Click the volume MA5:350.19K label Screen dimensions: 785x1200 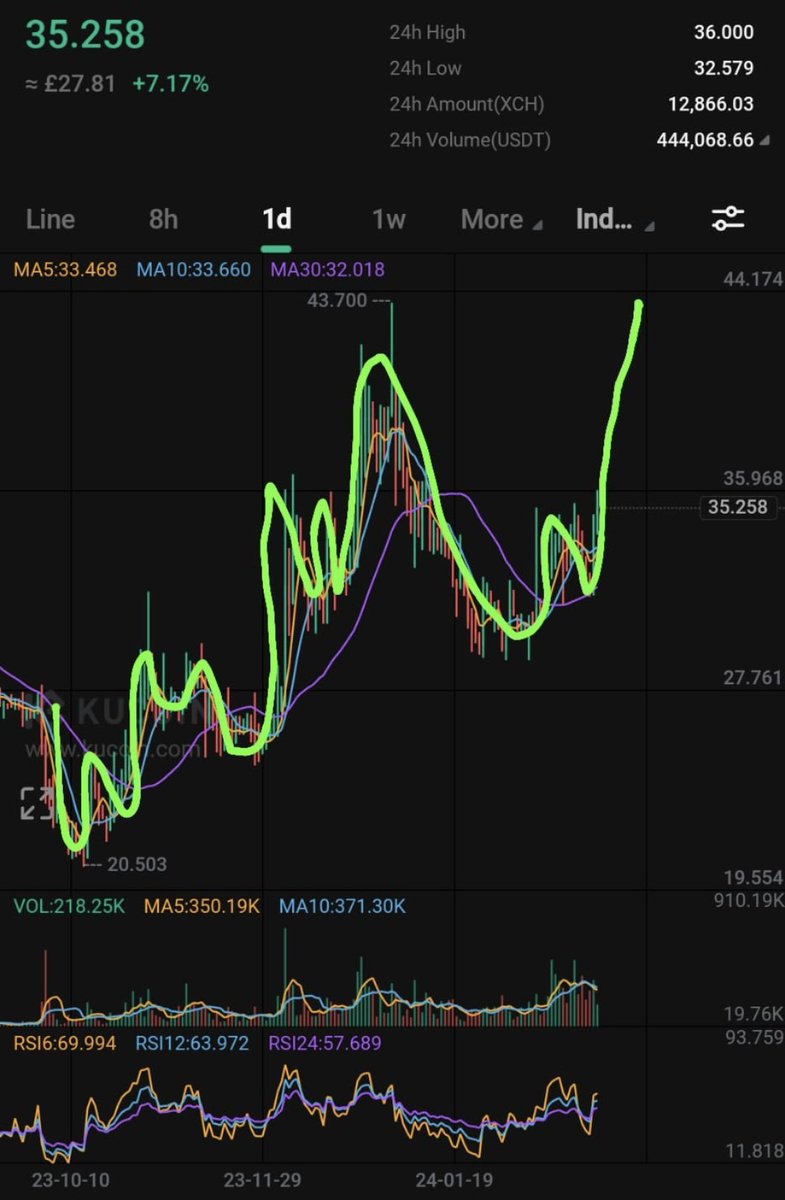tap(202, 906)
